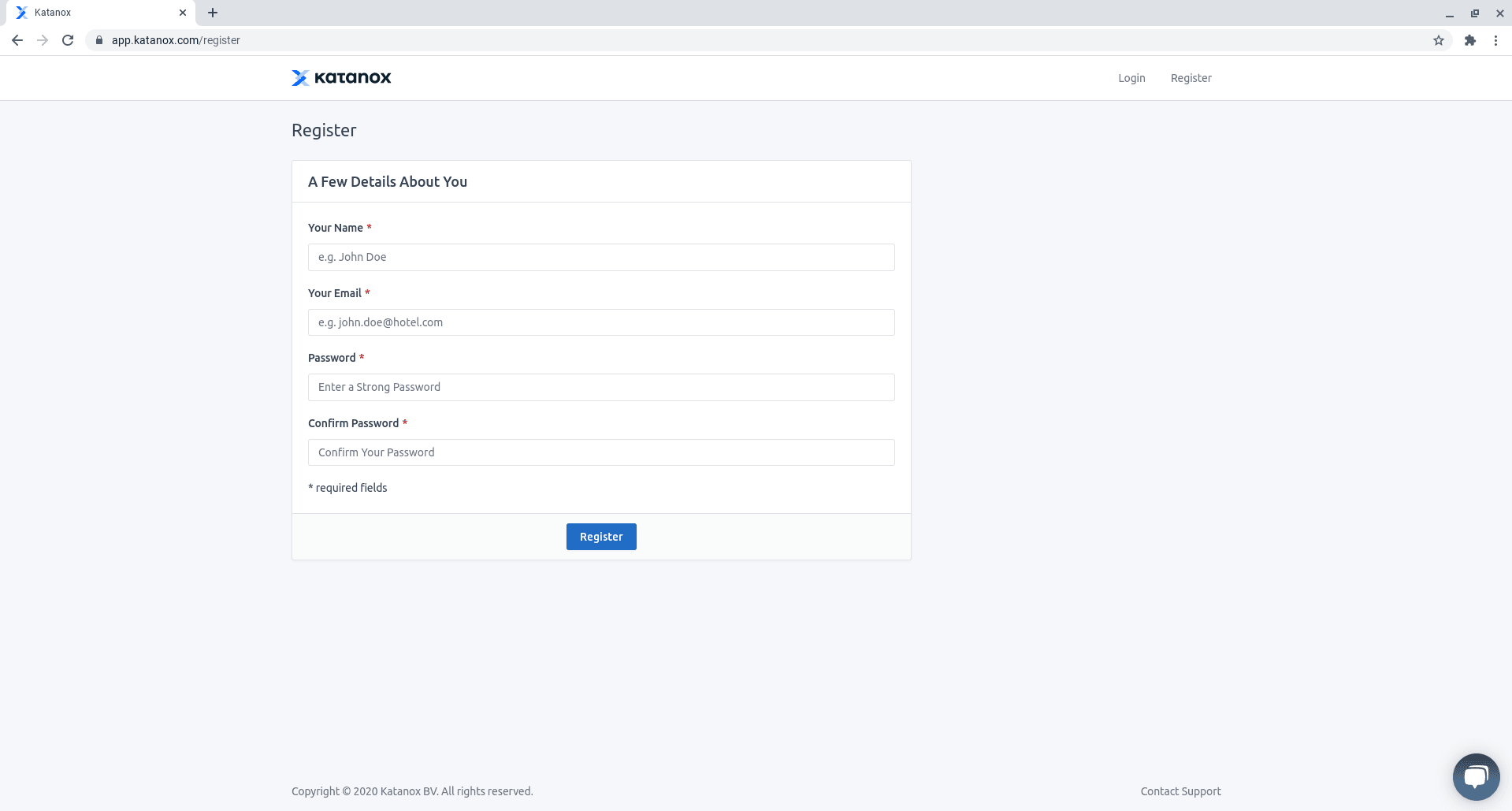Select the Password input field
This screenshot has height=811, width=1512.
(x=601, y=387)
